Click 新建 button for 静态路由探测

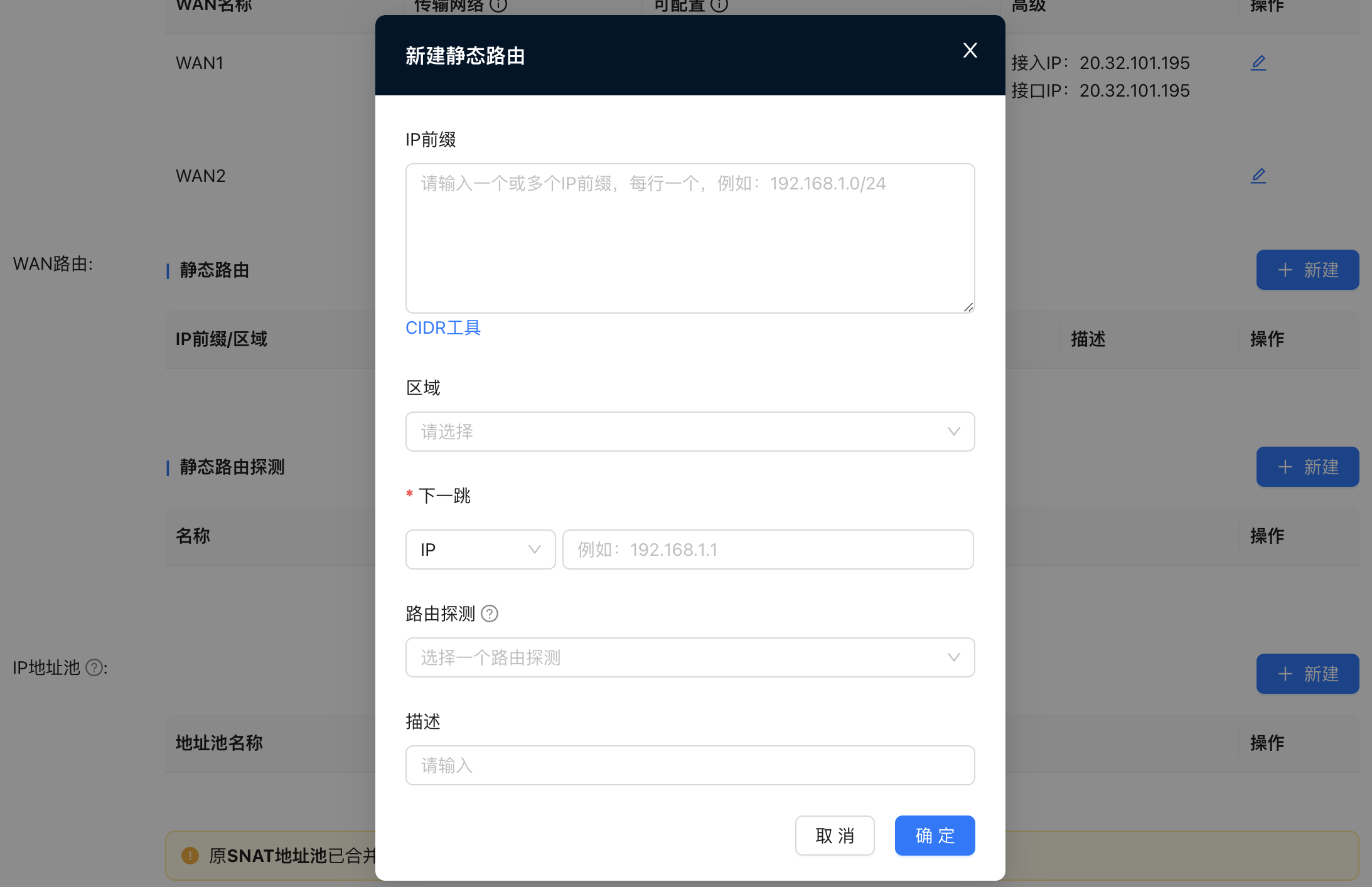click(x=1307, y=467)
